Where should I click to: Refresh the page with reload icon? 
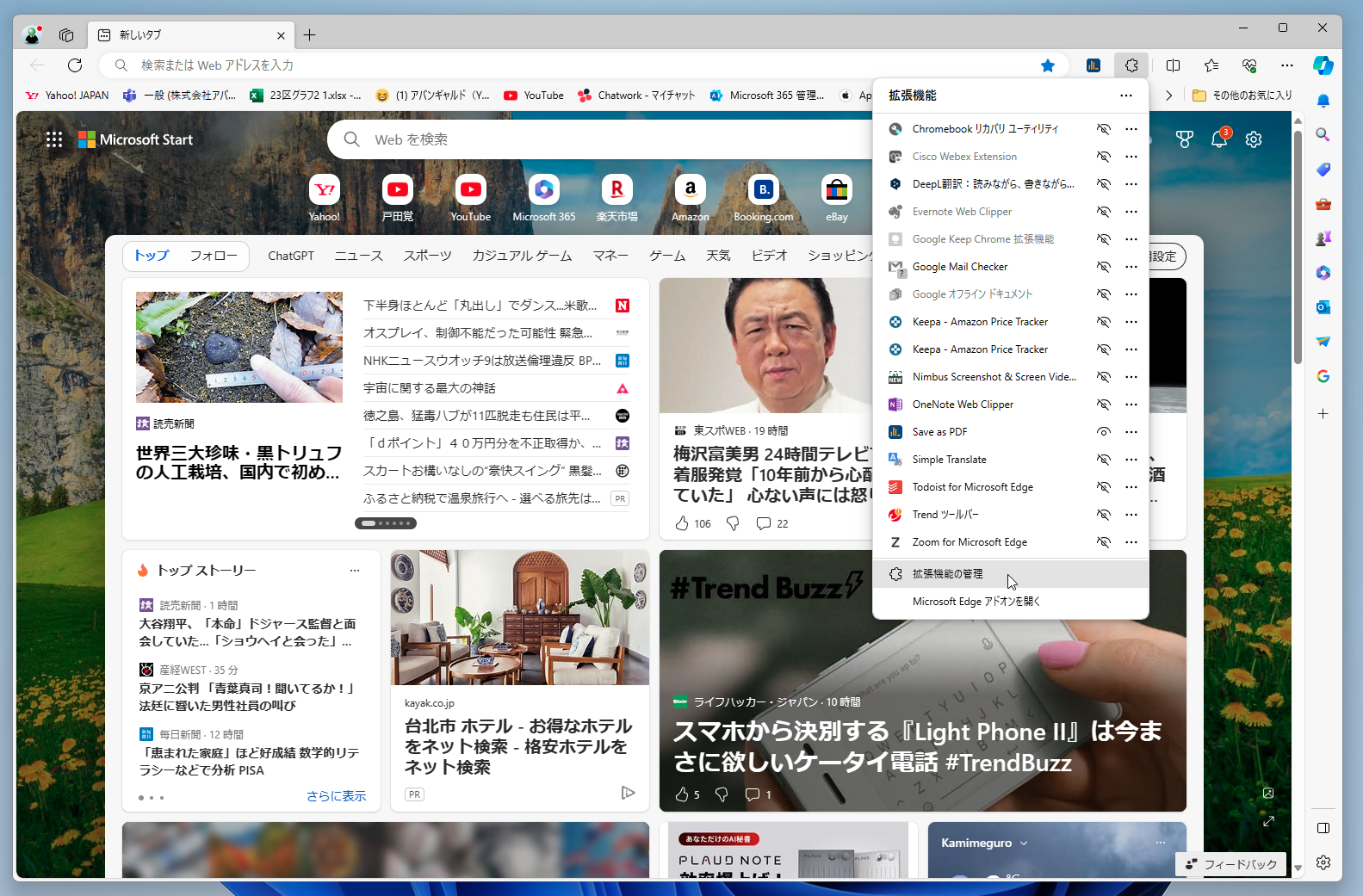click(x=75, y=65)
